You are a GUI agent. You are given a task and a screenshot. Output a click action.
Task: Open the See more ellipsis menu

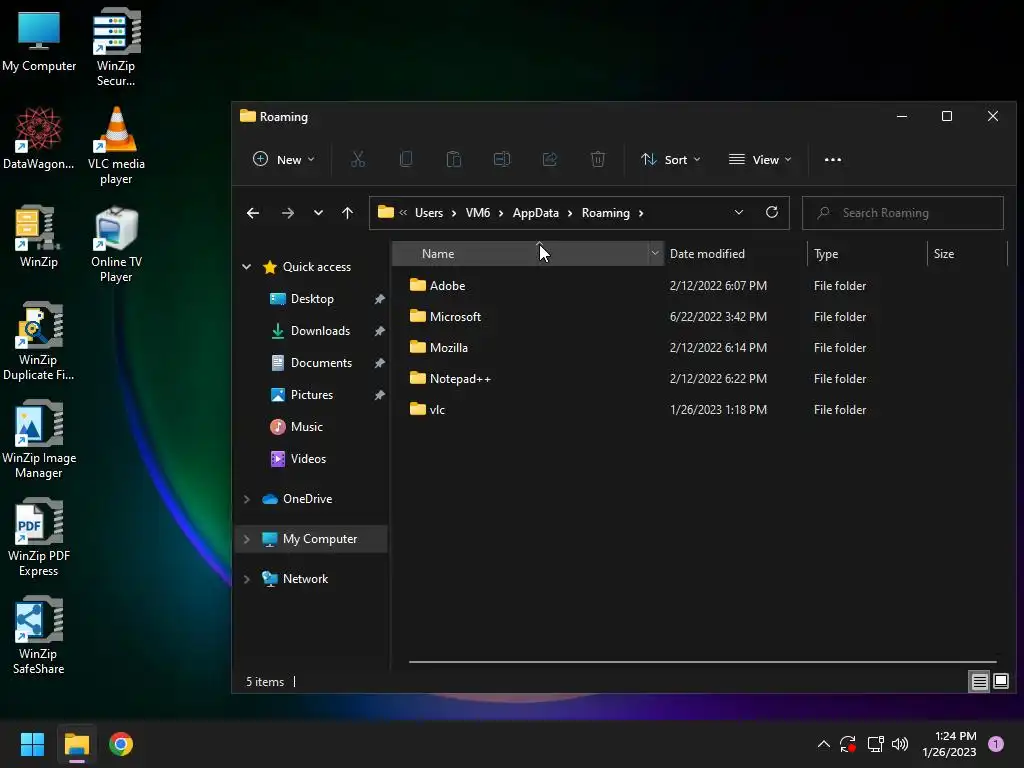[833, 159]
